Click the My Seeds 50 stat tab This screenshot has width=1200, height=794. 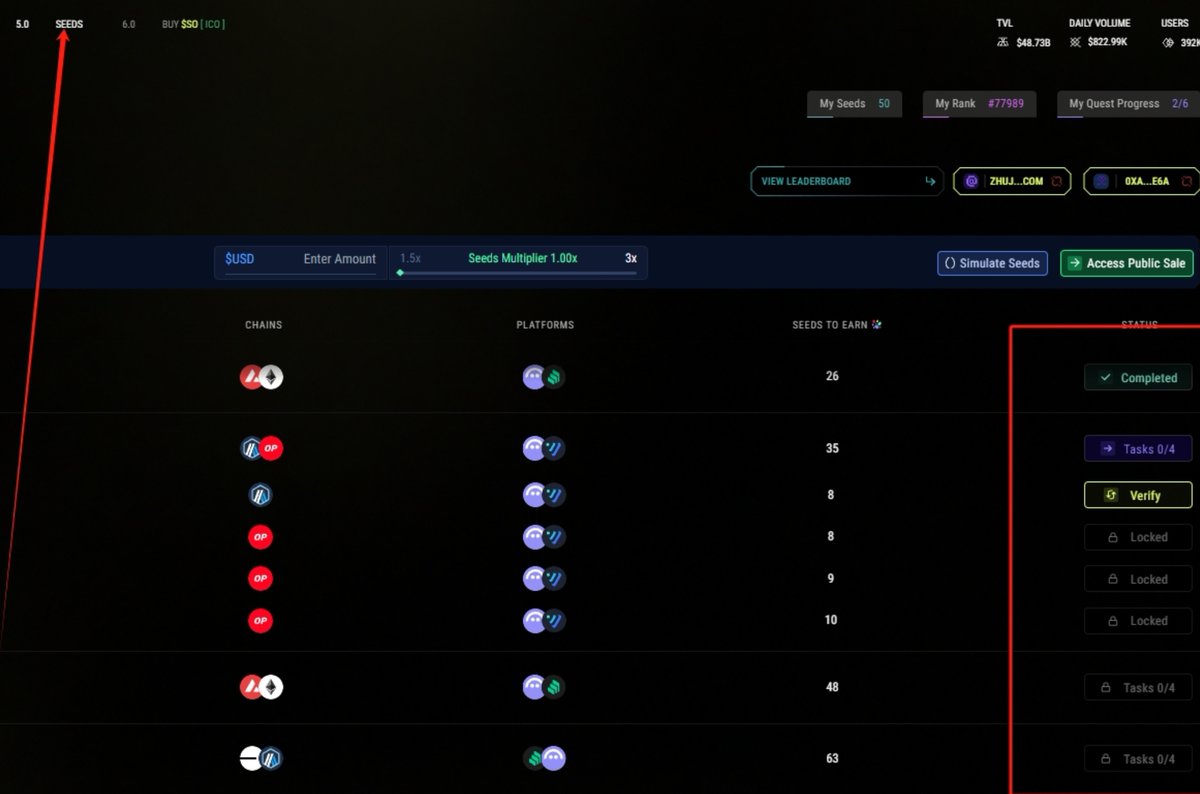[854, 104]
